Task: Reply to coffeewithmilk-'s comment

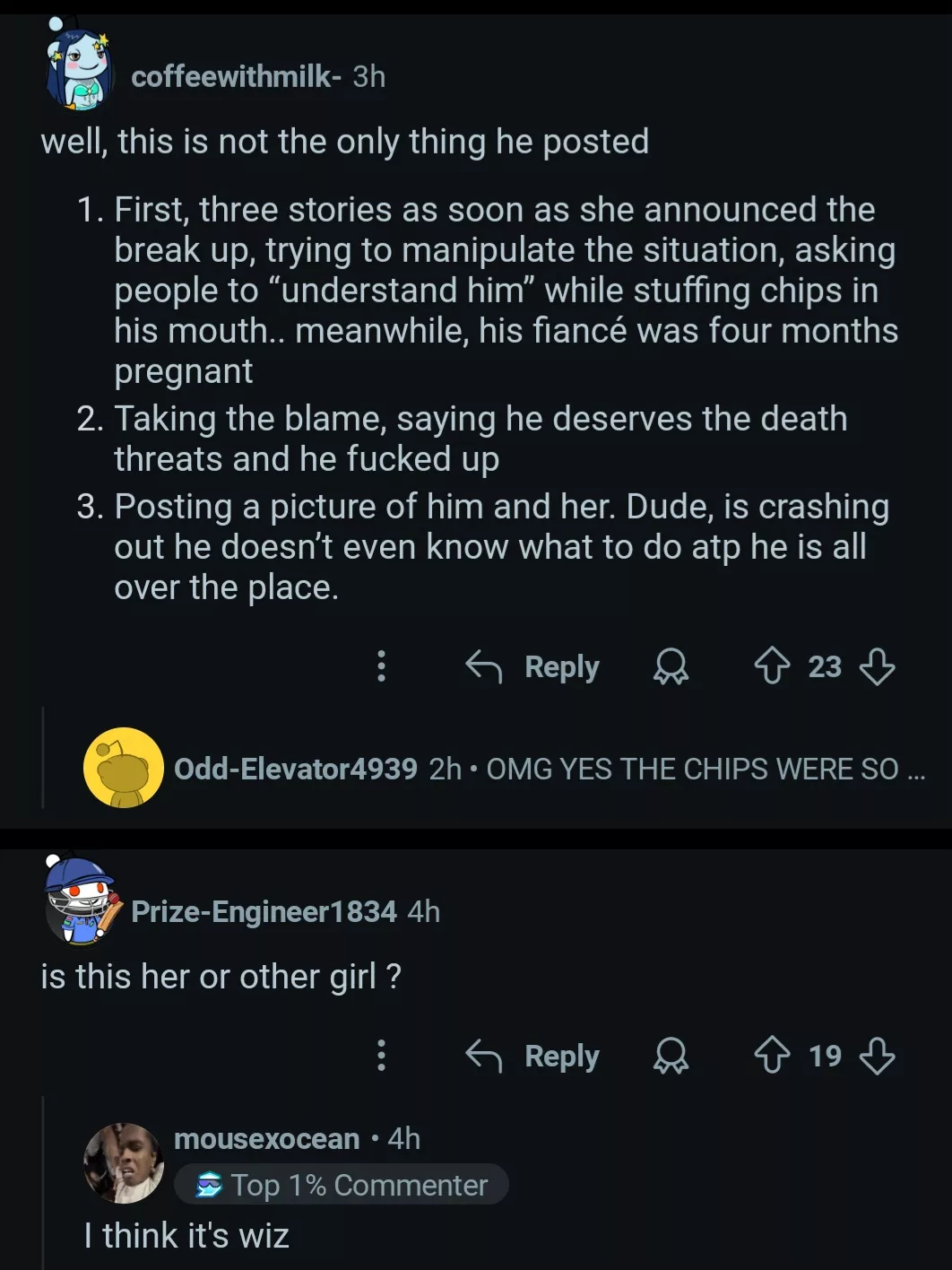Action: coord(533,666)
